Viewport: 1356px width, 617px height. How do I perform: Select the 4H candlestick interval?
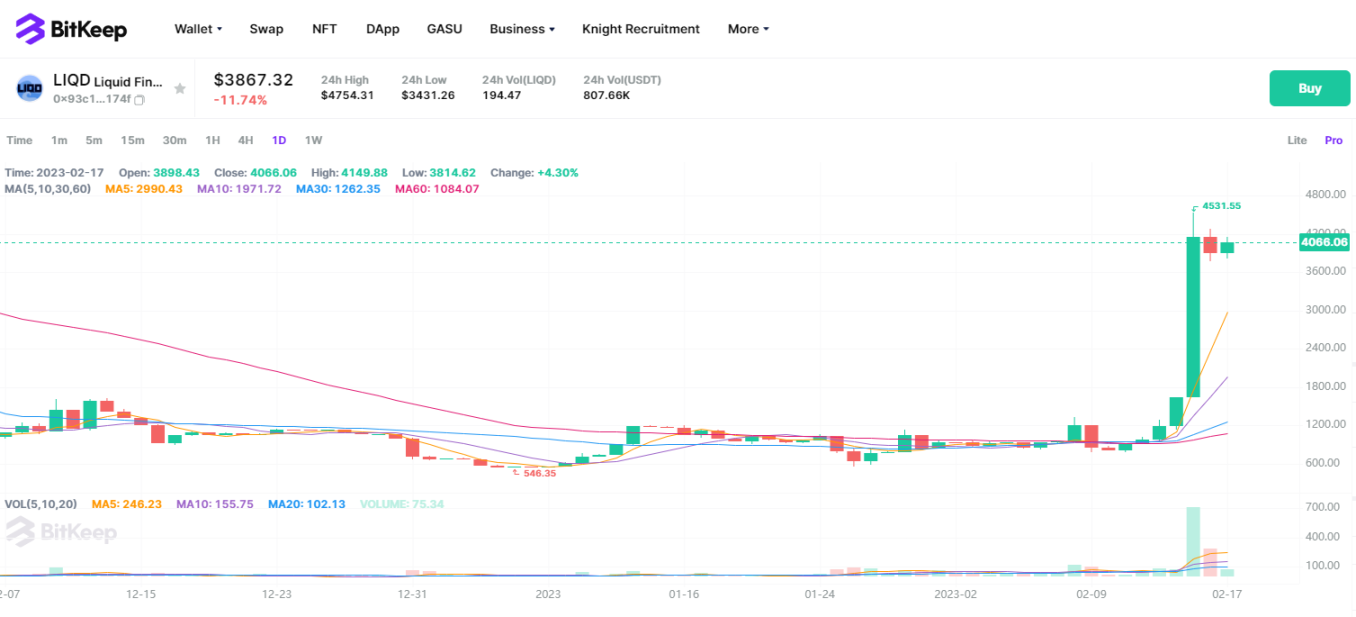click(x=245, y=140)
